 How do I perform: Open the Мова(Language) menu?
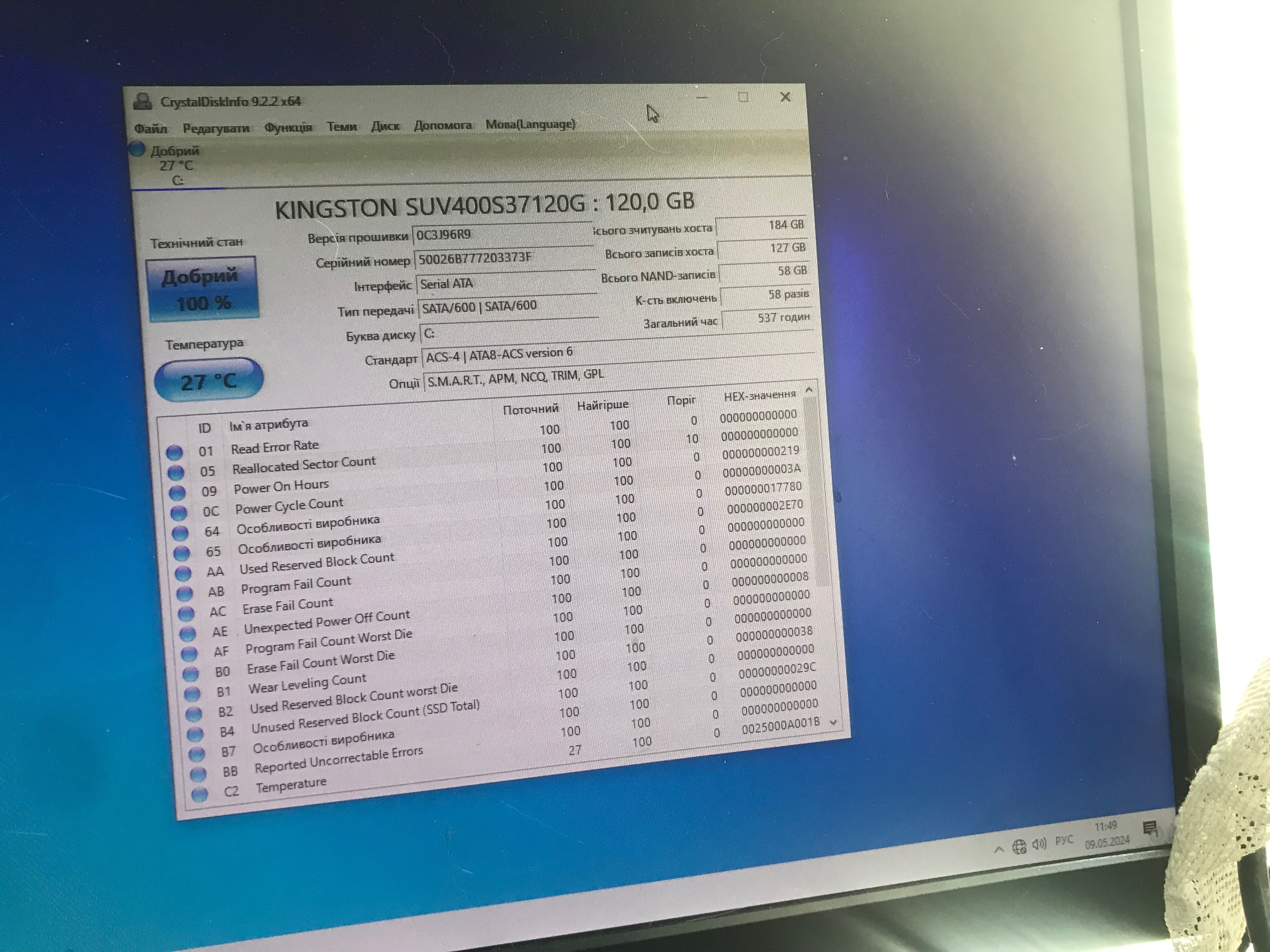(x=530, y=124)
